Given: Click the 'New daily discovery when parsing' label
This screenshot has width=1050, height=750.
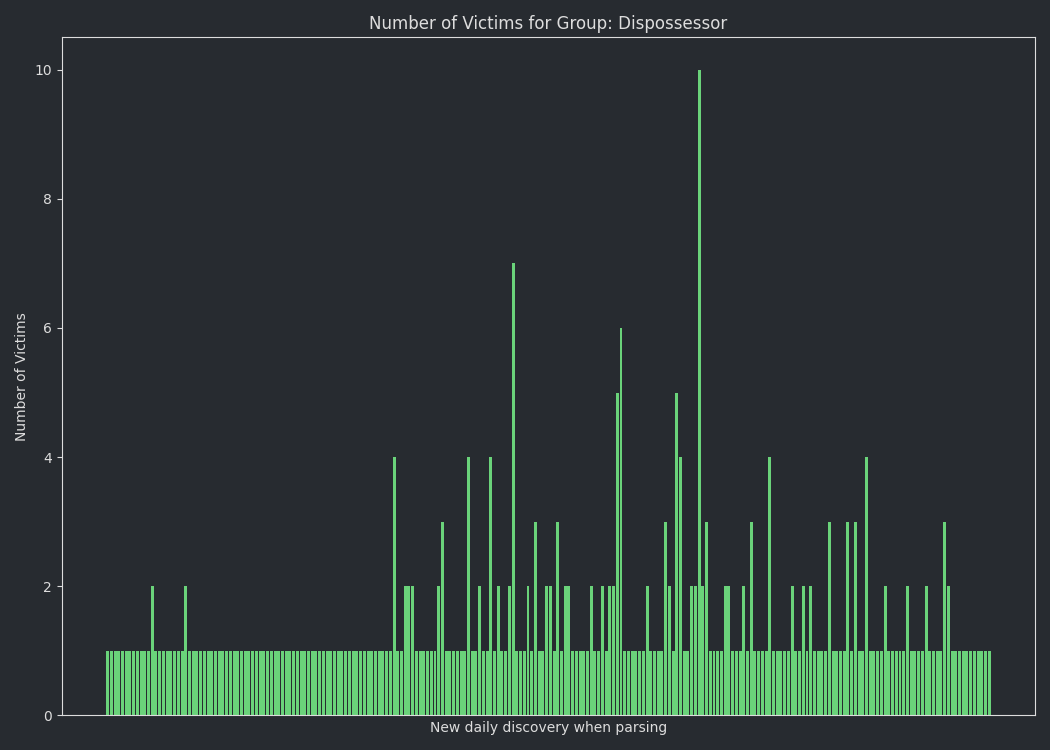Looking at the screenshot, I should tap(548, 727).
